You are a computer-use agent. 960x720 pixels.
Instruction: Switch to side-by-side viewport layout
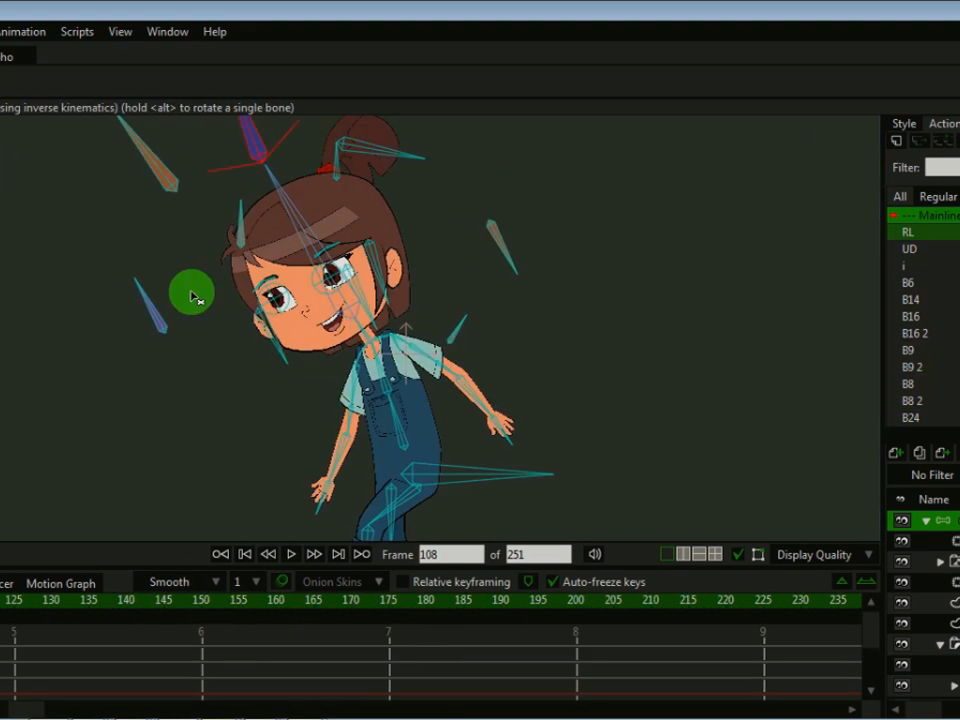tap(683, 555)
